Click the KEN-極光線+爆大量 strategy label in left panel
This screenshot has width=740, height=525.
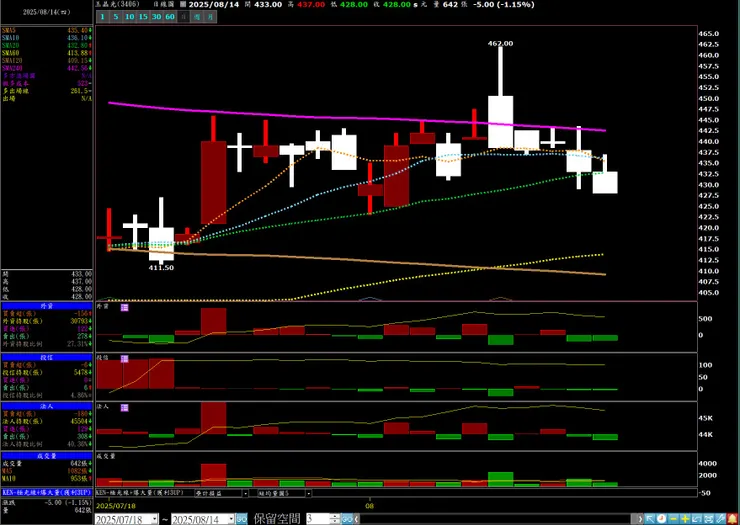click(x=47, y=492)
